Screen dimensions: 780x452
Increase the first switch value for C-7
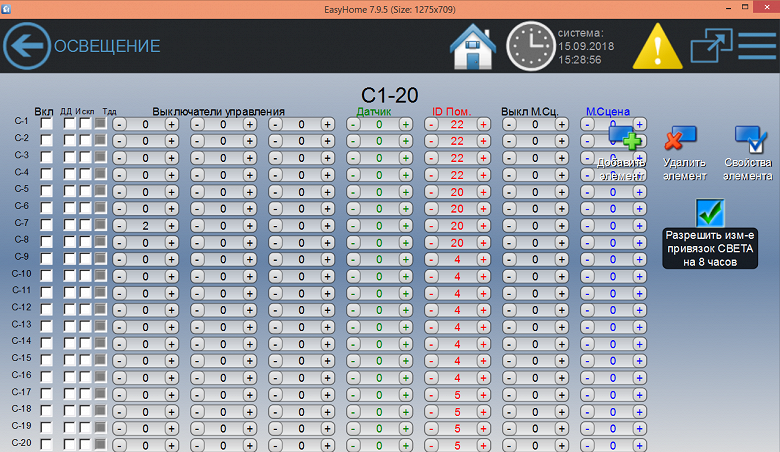point(171,226)
